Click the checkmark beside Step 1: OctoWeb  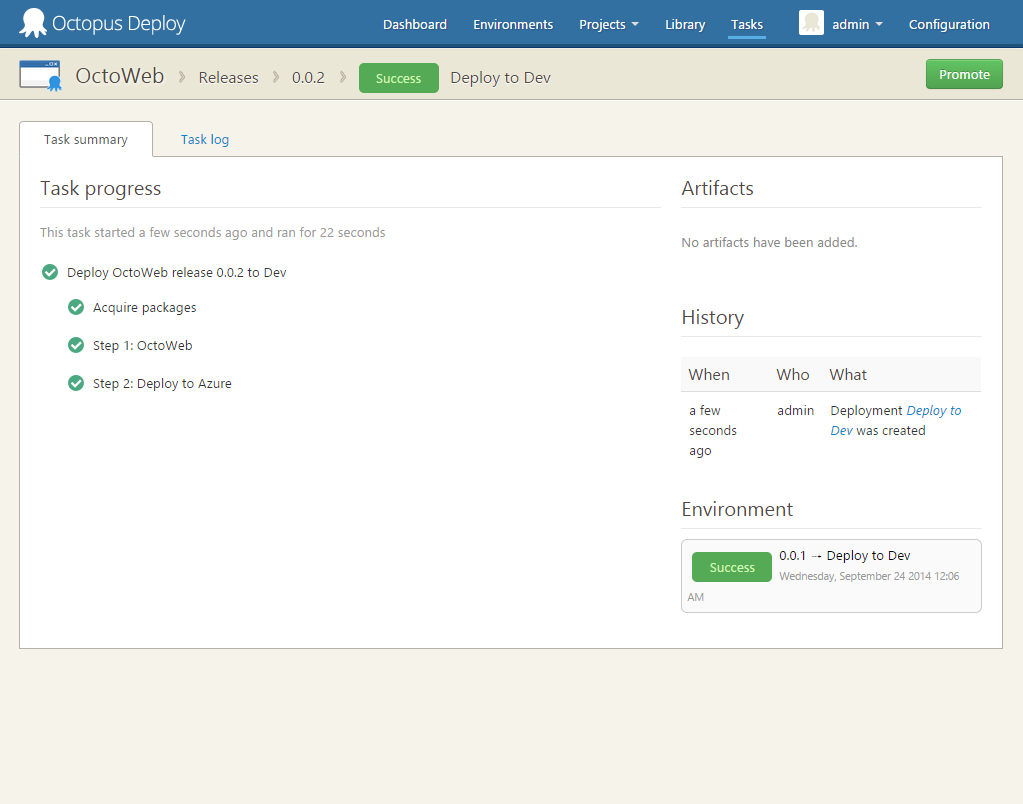pyautogui.click(x=75, y=345)
